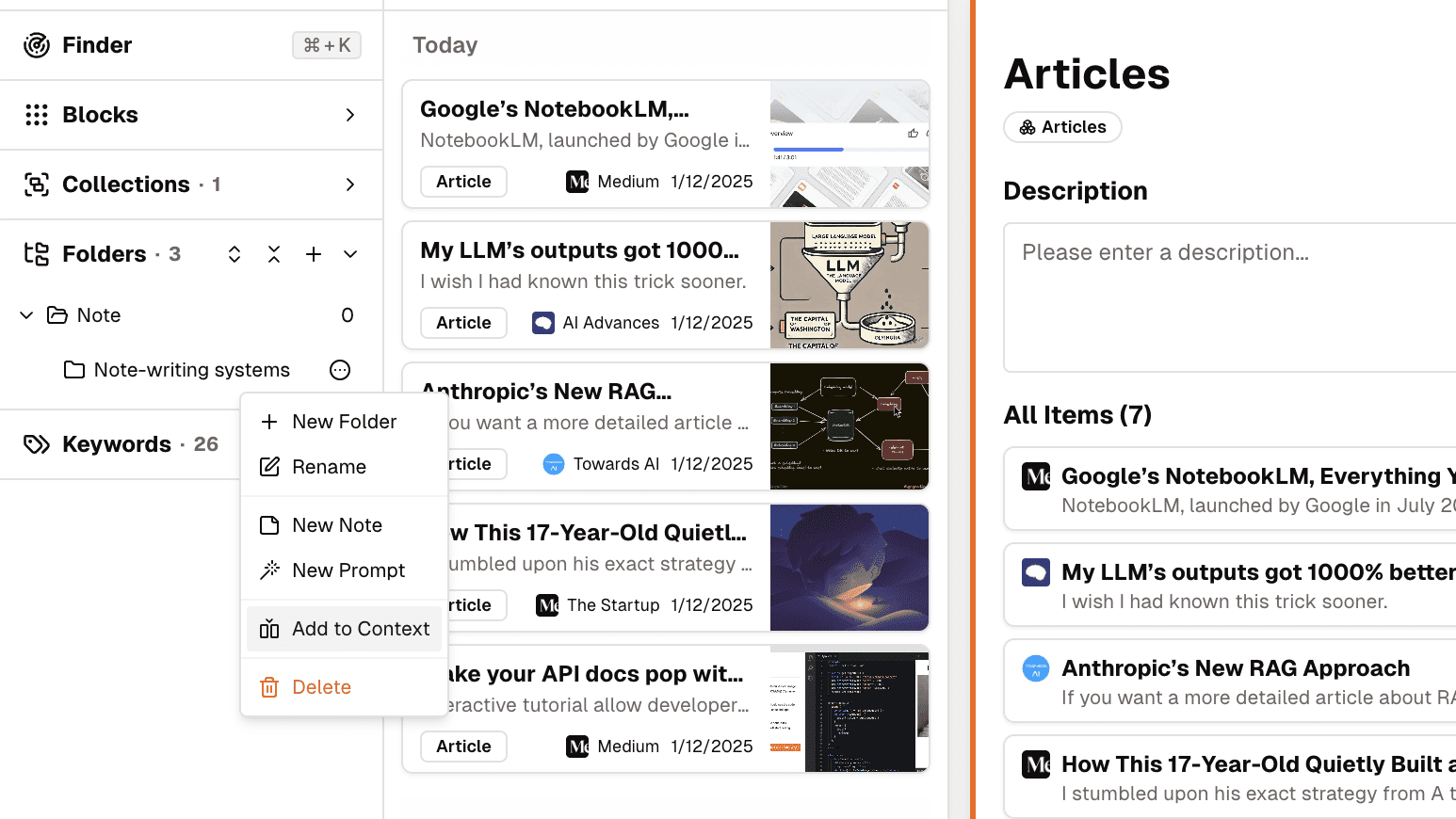Click the plus icon to add folder

point(314,254)
